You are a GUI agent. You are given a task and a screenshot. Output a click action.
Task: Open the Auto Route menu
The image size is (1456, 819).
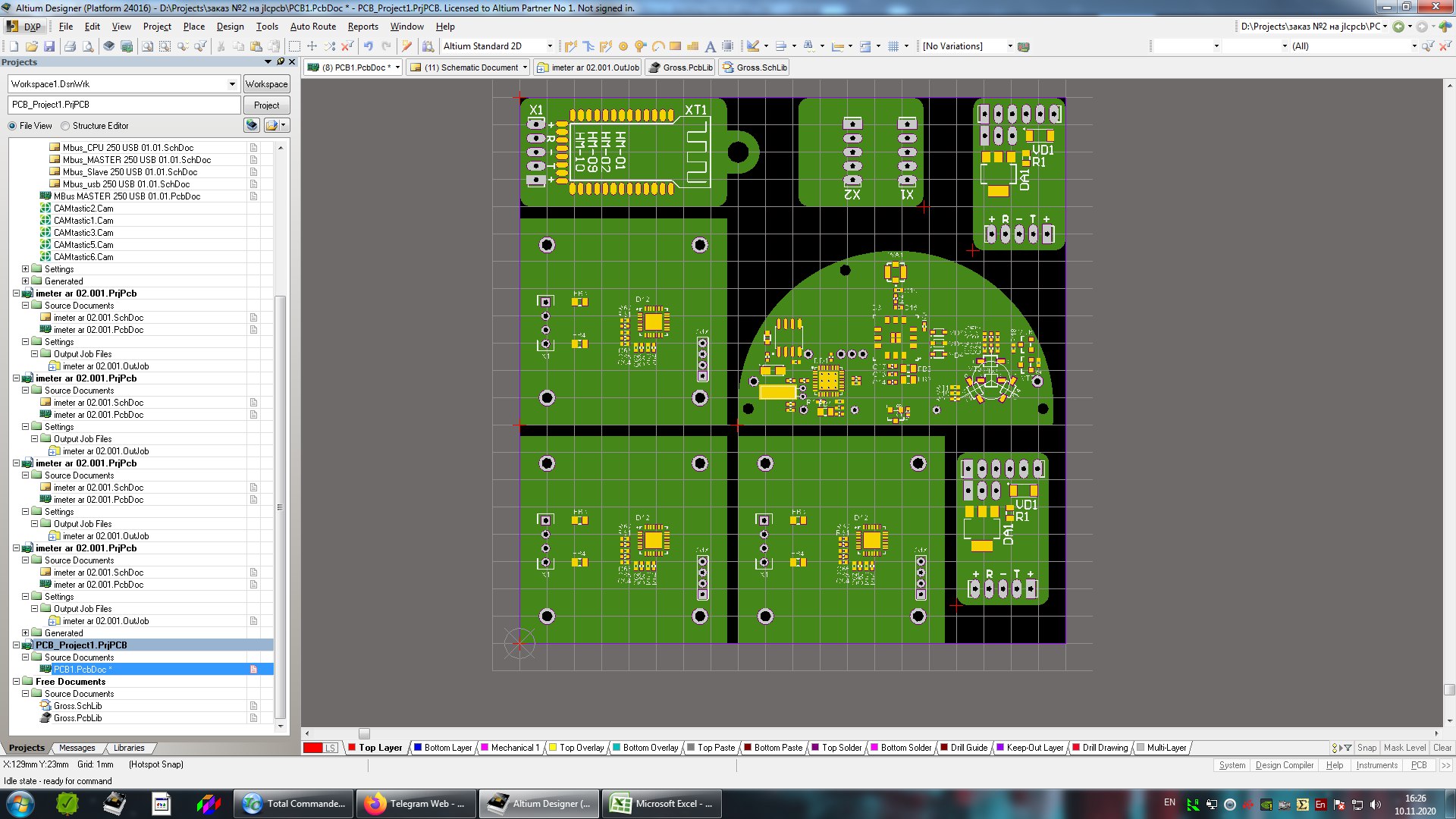[x=313, y=27]
